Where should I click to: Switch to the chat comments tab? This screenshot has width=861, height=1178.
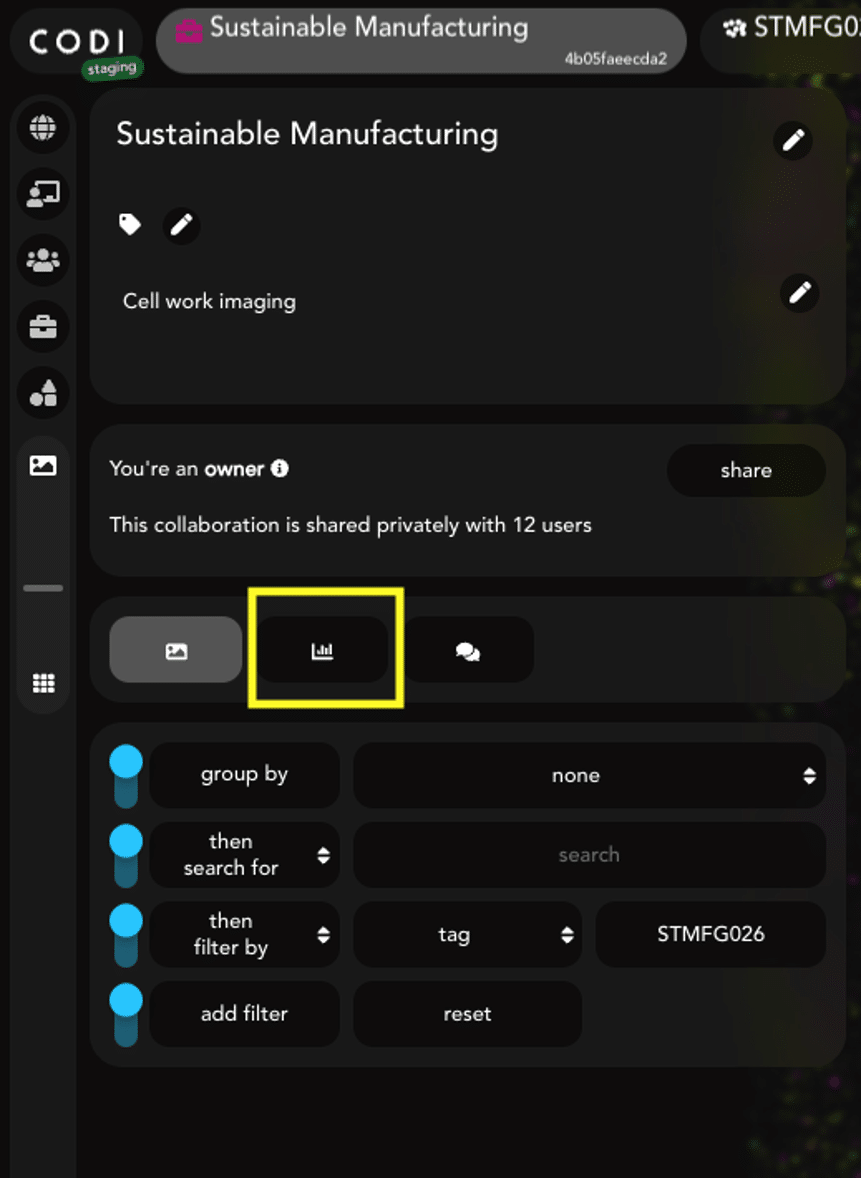click(468, 650)
